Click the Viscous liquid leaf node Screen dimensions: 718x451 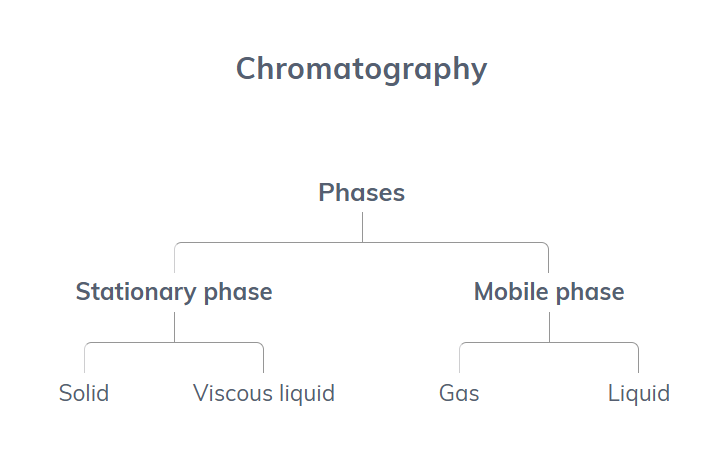pyautogui.click(x=264, y=394)
